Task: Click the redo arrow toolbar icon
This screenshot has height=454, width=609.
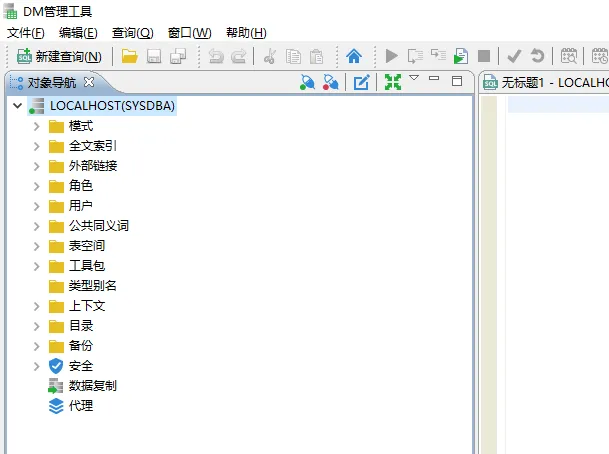Action: 238,56
